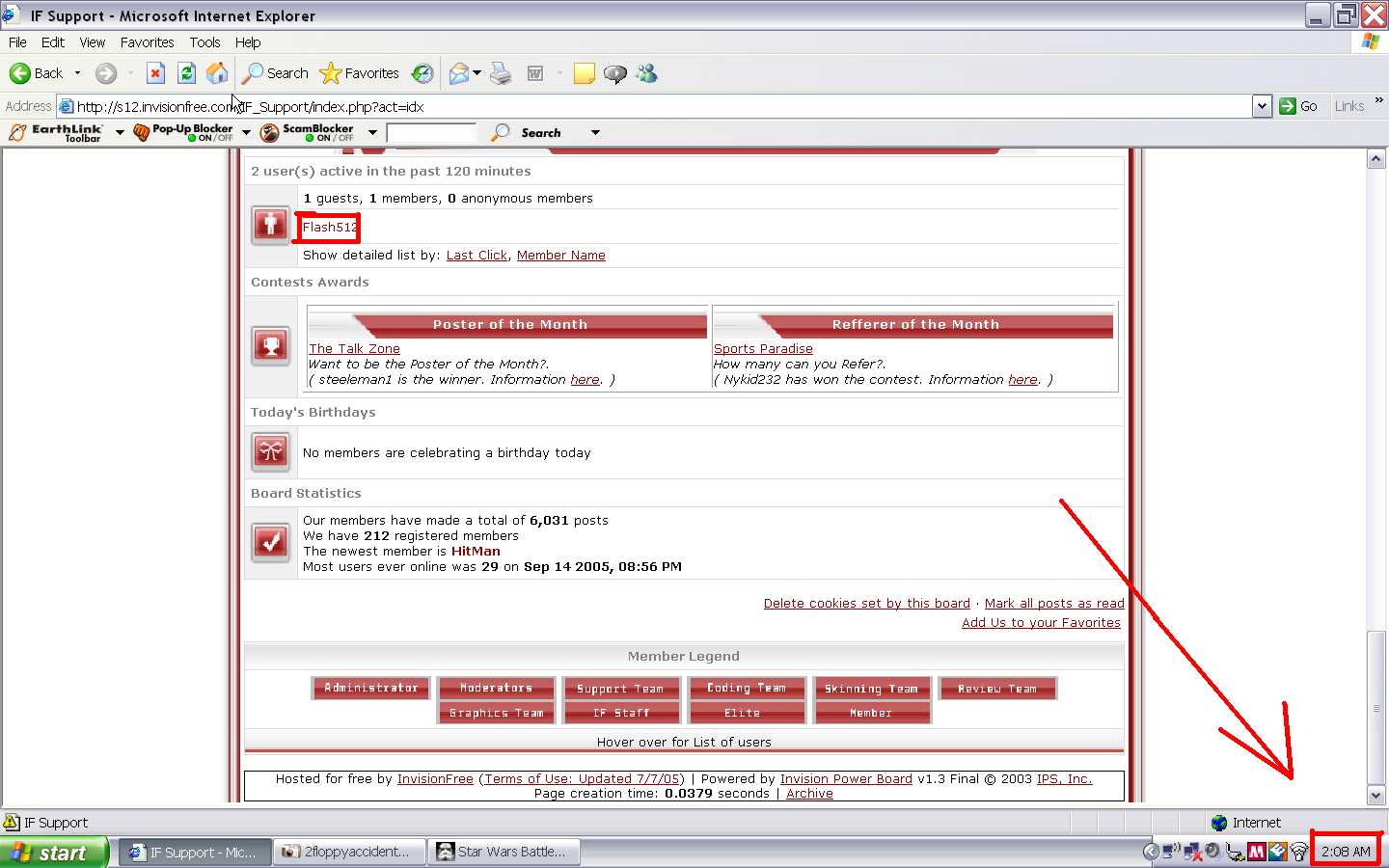The height and width of the screenshot is (868, 1389).
Task: Open the EarthLink Search dropdown arrow
Action: coord(595,133)
